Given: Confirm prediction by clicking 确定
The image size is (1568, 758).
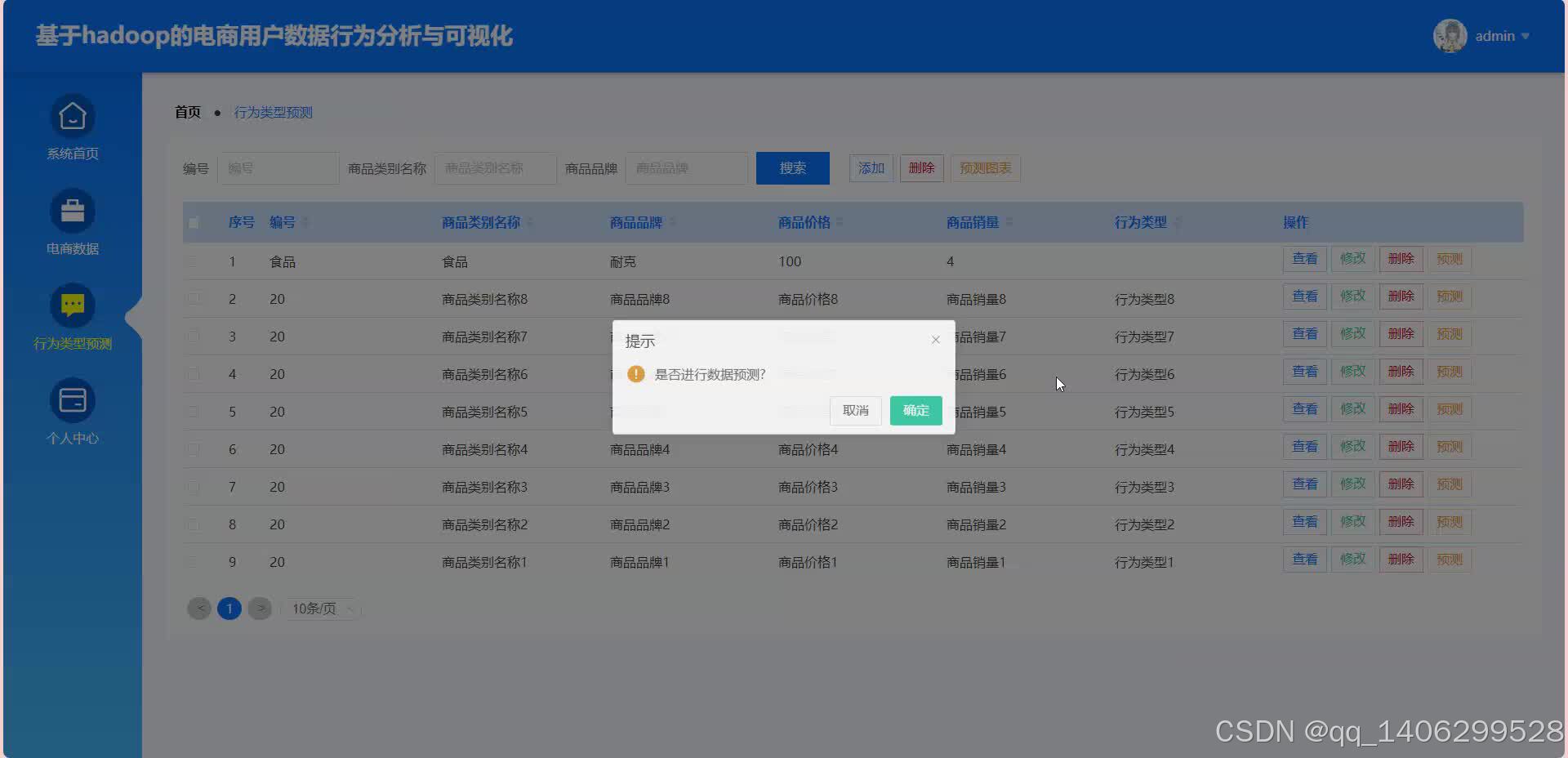Looking at the screenshot, I should 915,410.
